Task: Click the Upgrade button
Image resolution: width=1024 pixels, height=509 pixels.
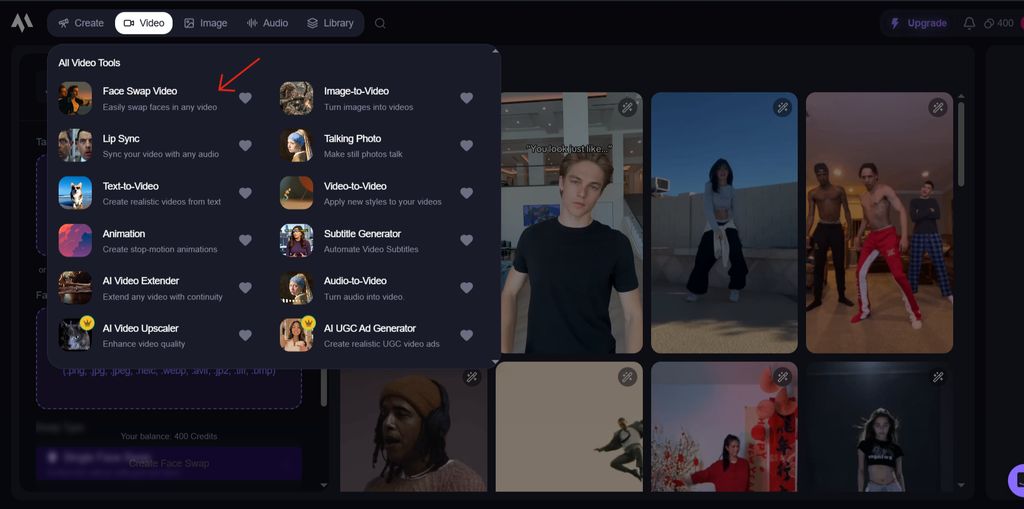Action: tap(917, 23)
